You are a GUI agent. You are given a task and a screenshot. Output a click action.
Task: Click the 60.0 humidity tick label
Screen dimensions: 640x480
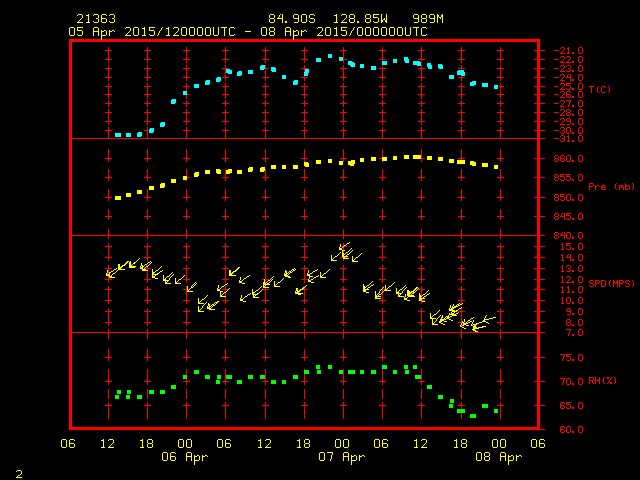pyautogui.click(x=571, y=430)
